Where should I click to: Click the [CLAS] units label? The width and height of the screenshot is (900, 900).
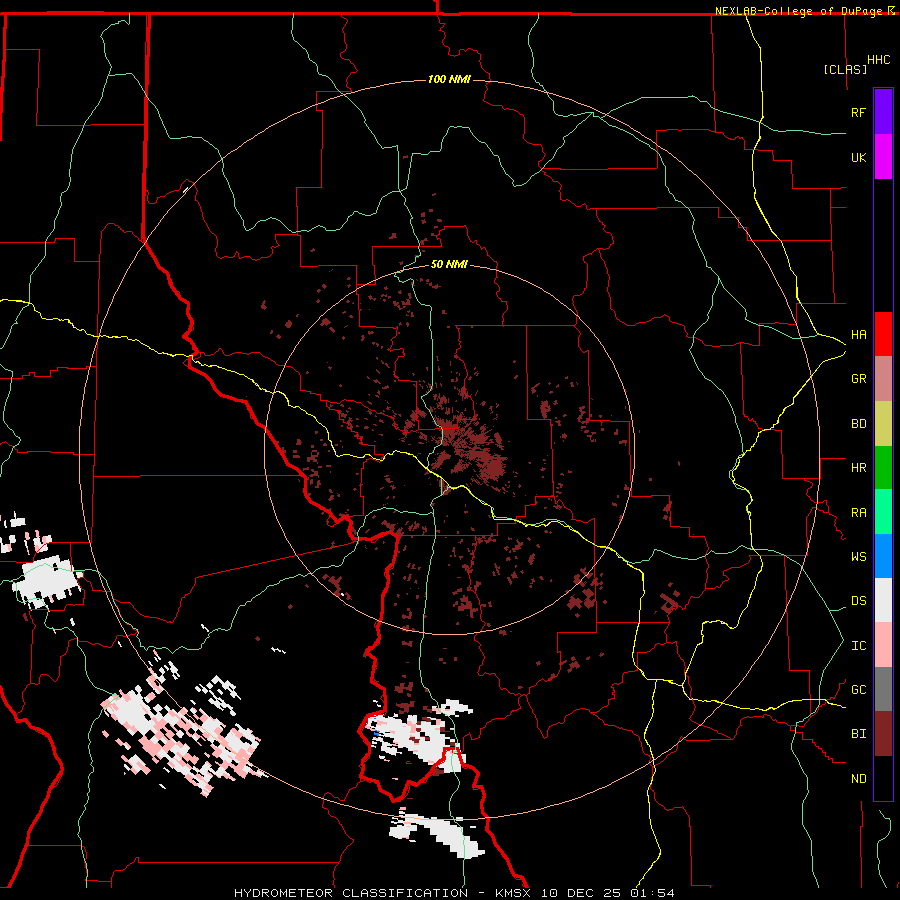click(x=845, y=69)
